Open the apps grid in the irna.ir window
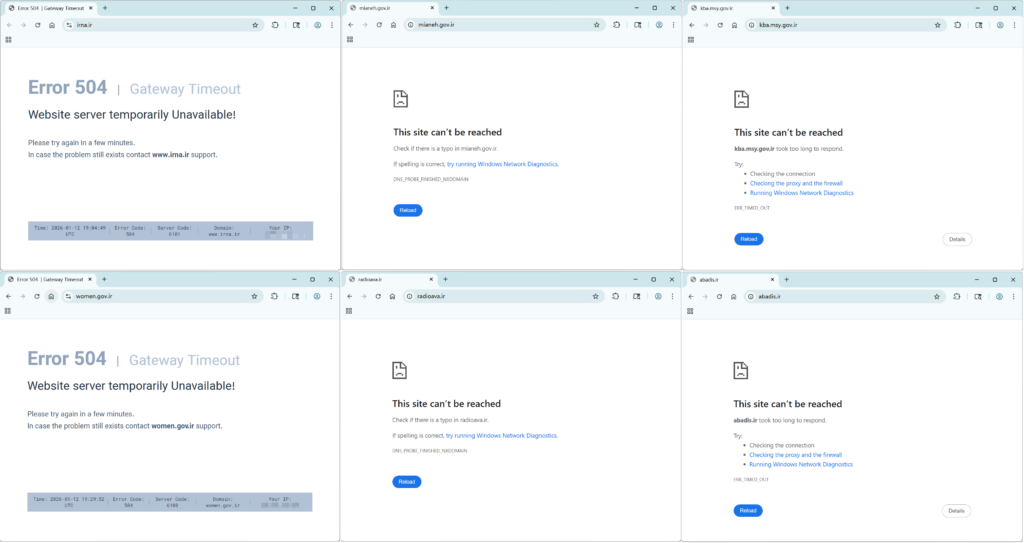The image size is (1024, 543). [9, 40]
